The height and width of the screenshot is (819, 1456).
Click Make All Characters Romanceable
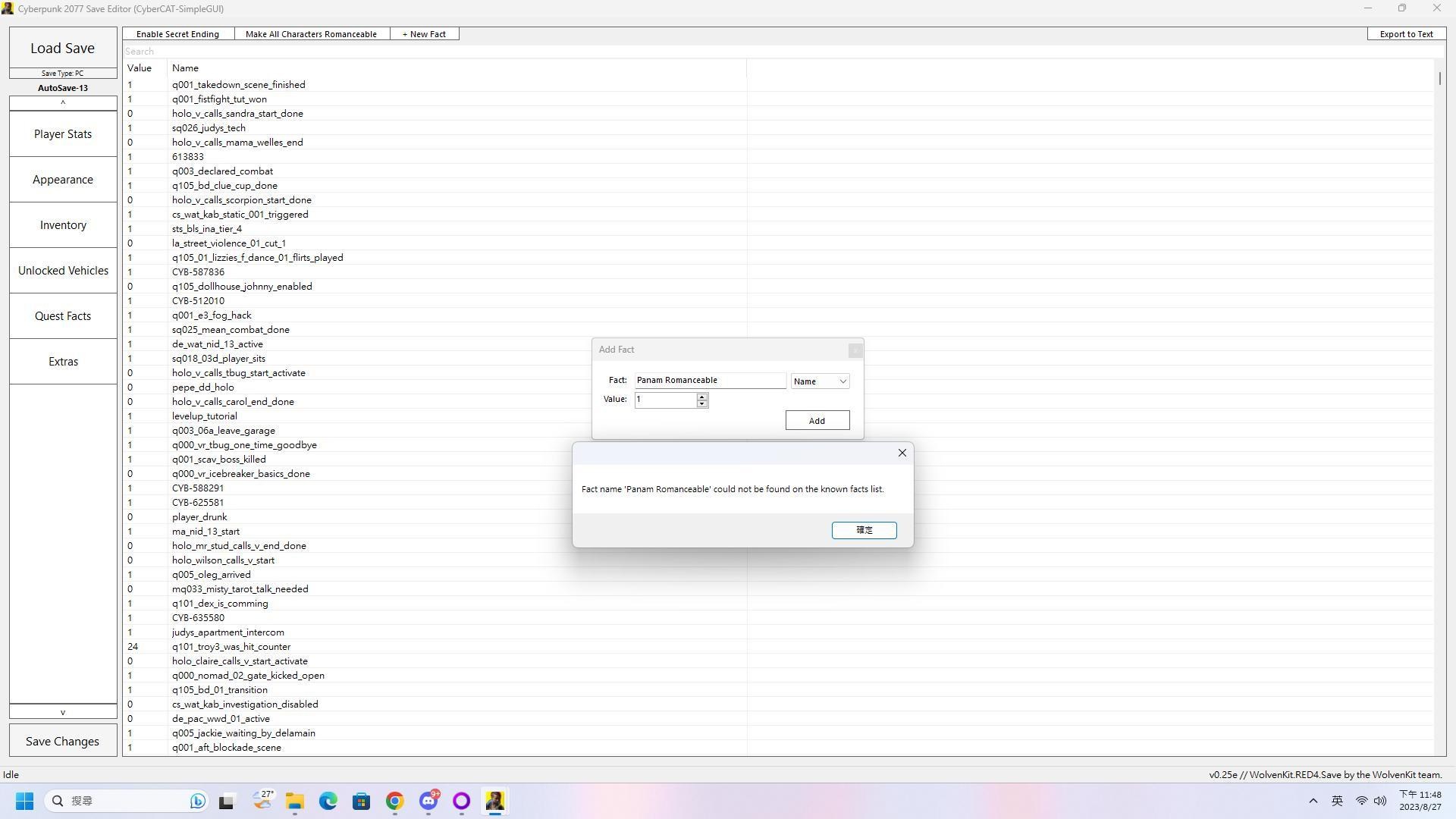(311, 34)
